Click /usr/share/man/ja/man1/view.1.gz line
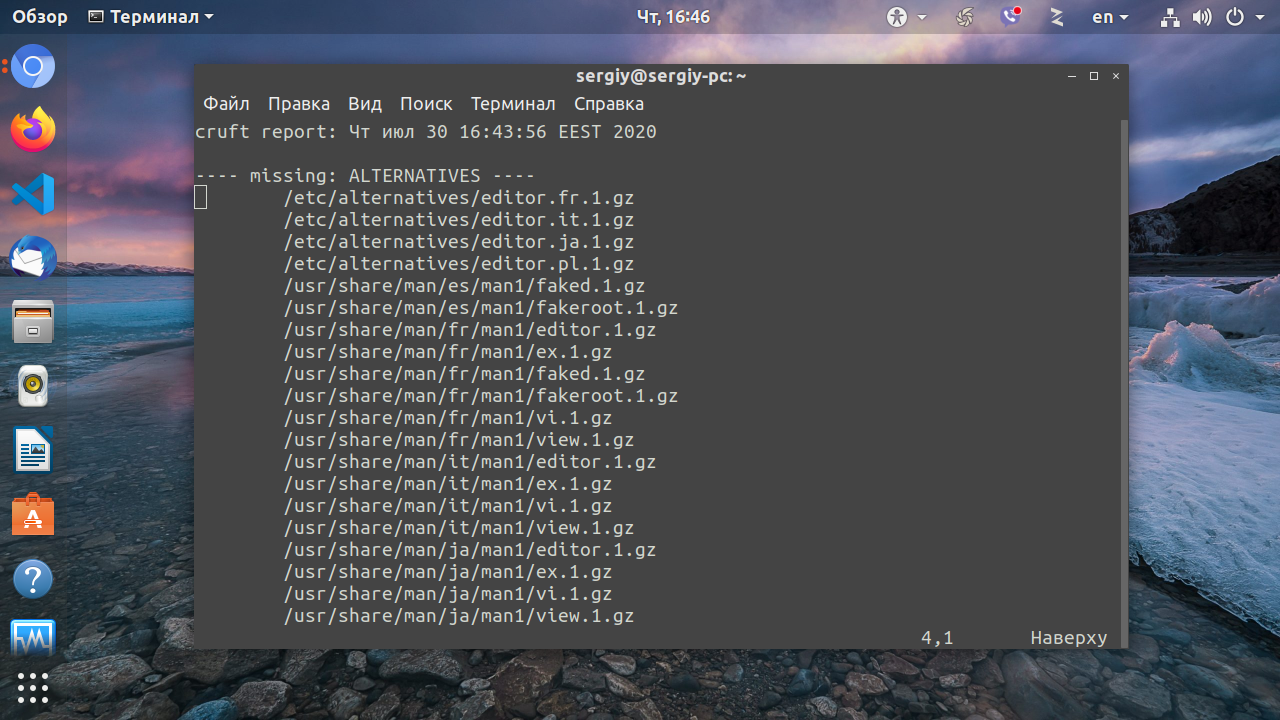This screenshot has width=1280, height=720. [x=459, y=616]
